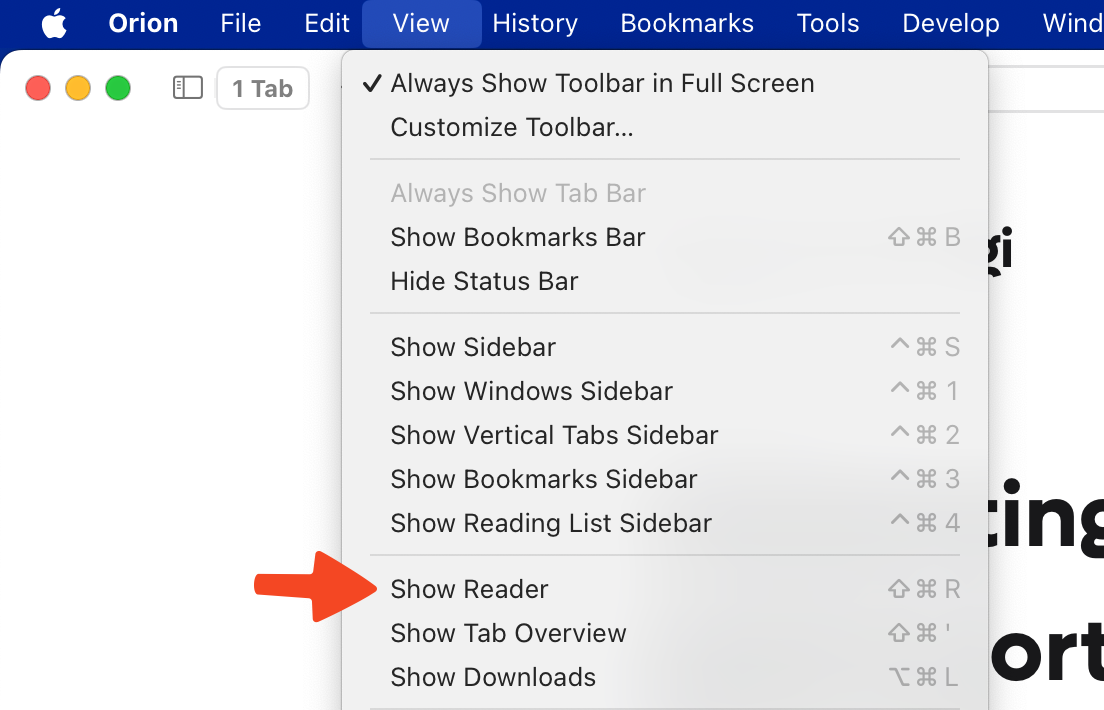
Task: Select Show Downloads
Action: [x=665, y=677]
